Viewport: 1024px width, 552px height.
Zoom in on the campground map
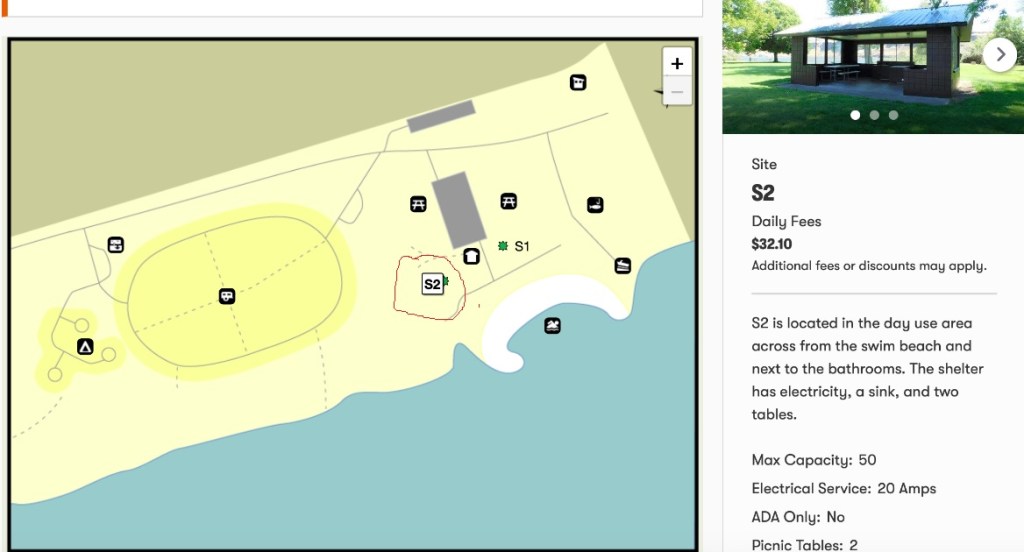click(x=677, y=63)
